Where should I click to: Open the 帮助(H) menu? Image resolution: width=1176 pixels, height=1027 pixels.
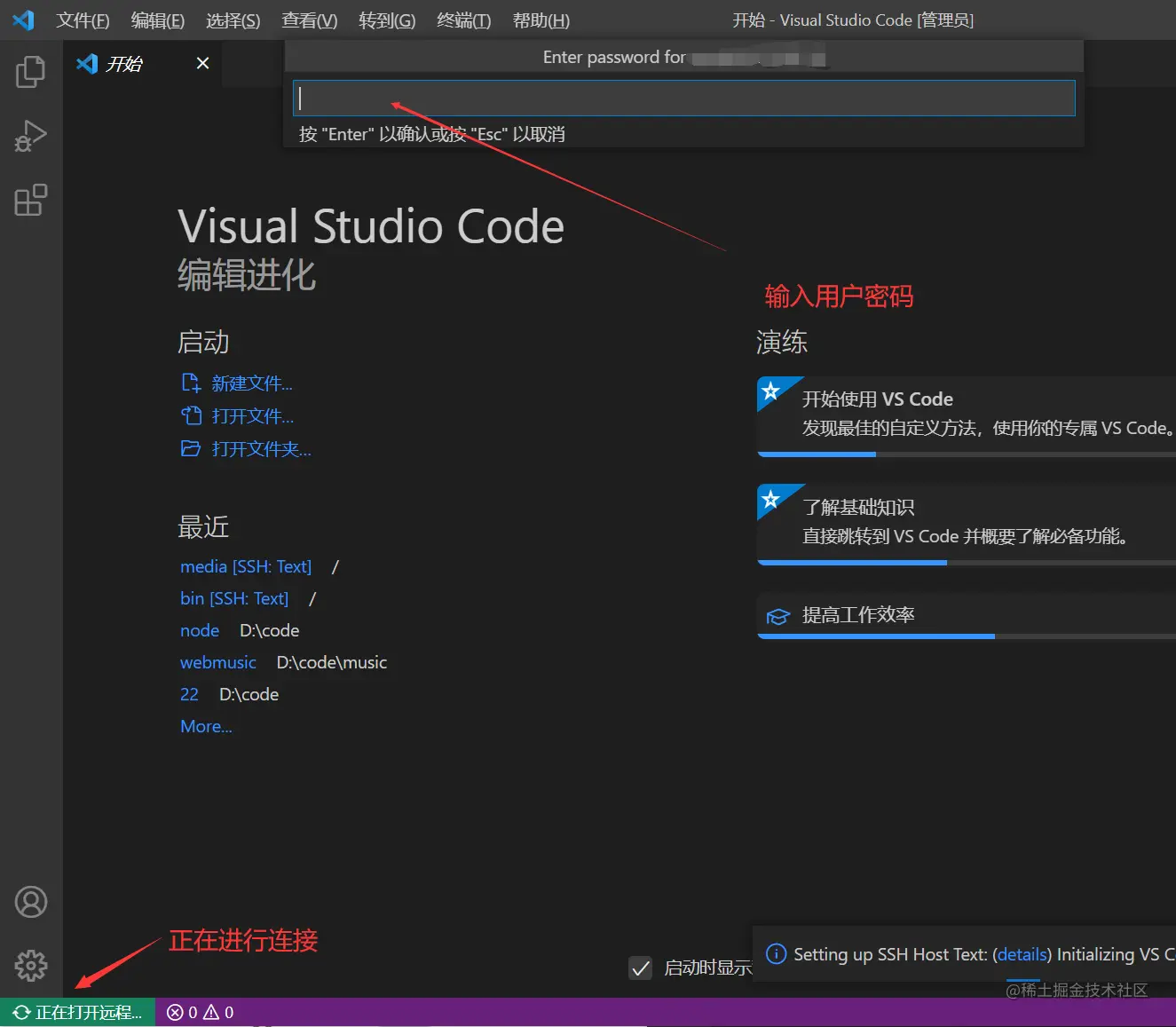[x=541, y=20]
